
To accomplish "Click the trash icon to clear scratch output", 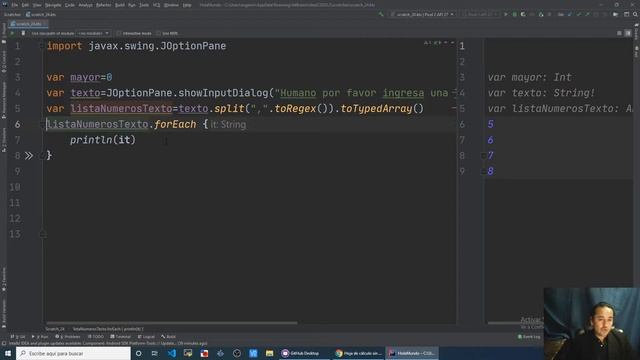I will (x=23, y=33).
